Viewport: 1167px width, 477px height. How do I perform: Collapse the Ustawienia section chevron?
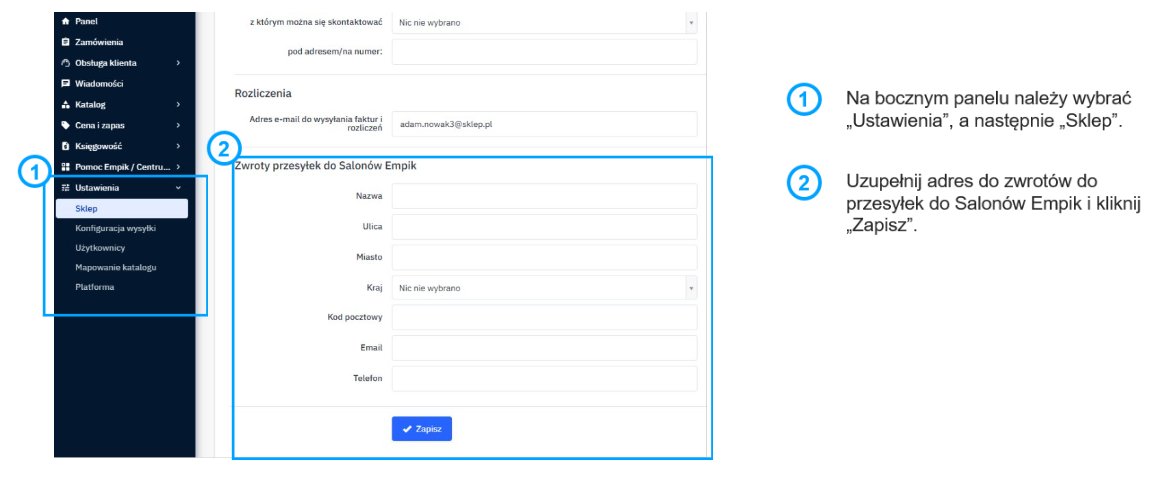coord(178,187)
